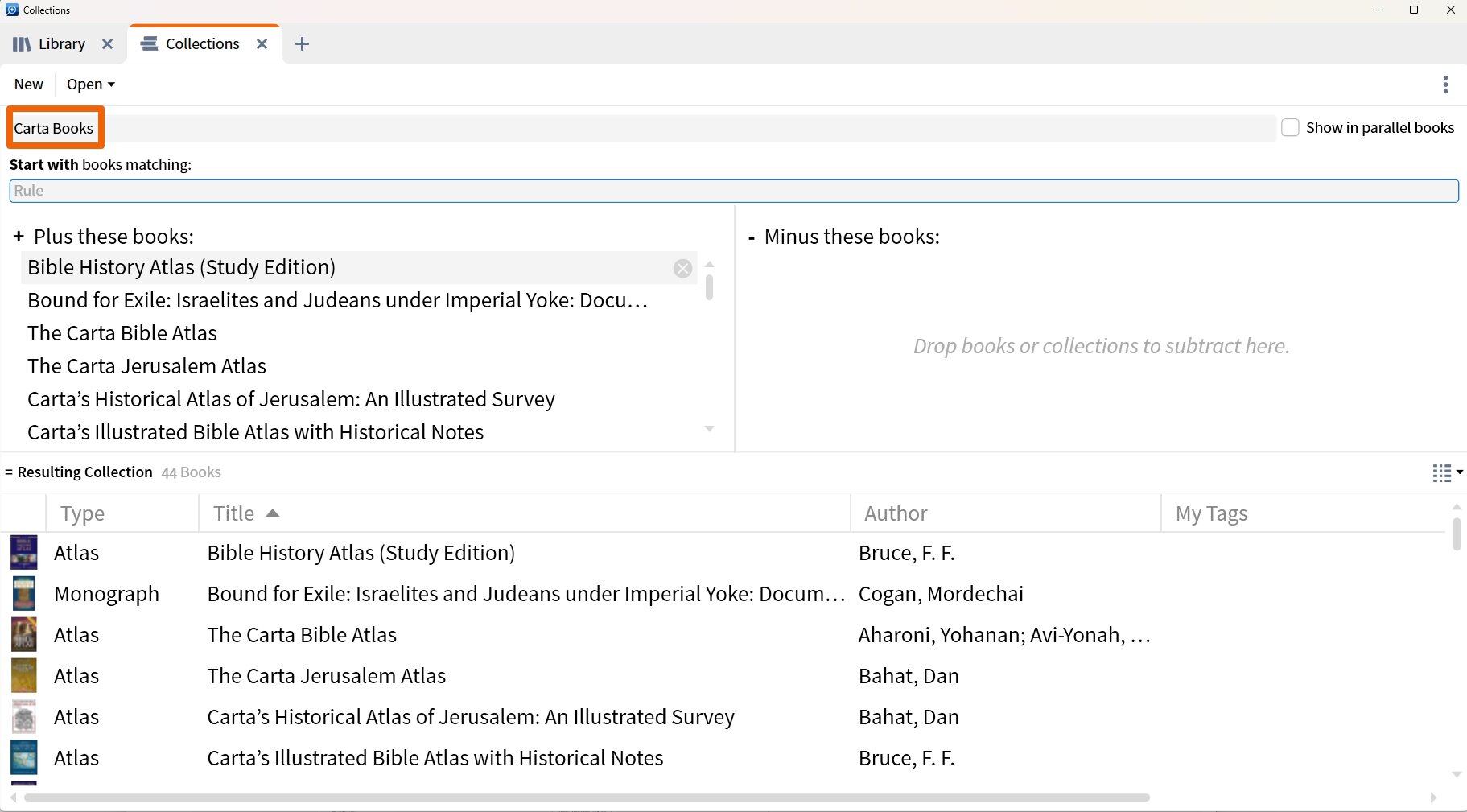Click author Aharoni, Yohanan cell
The image size is (1467, 812).
tap(1004, 635)
